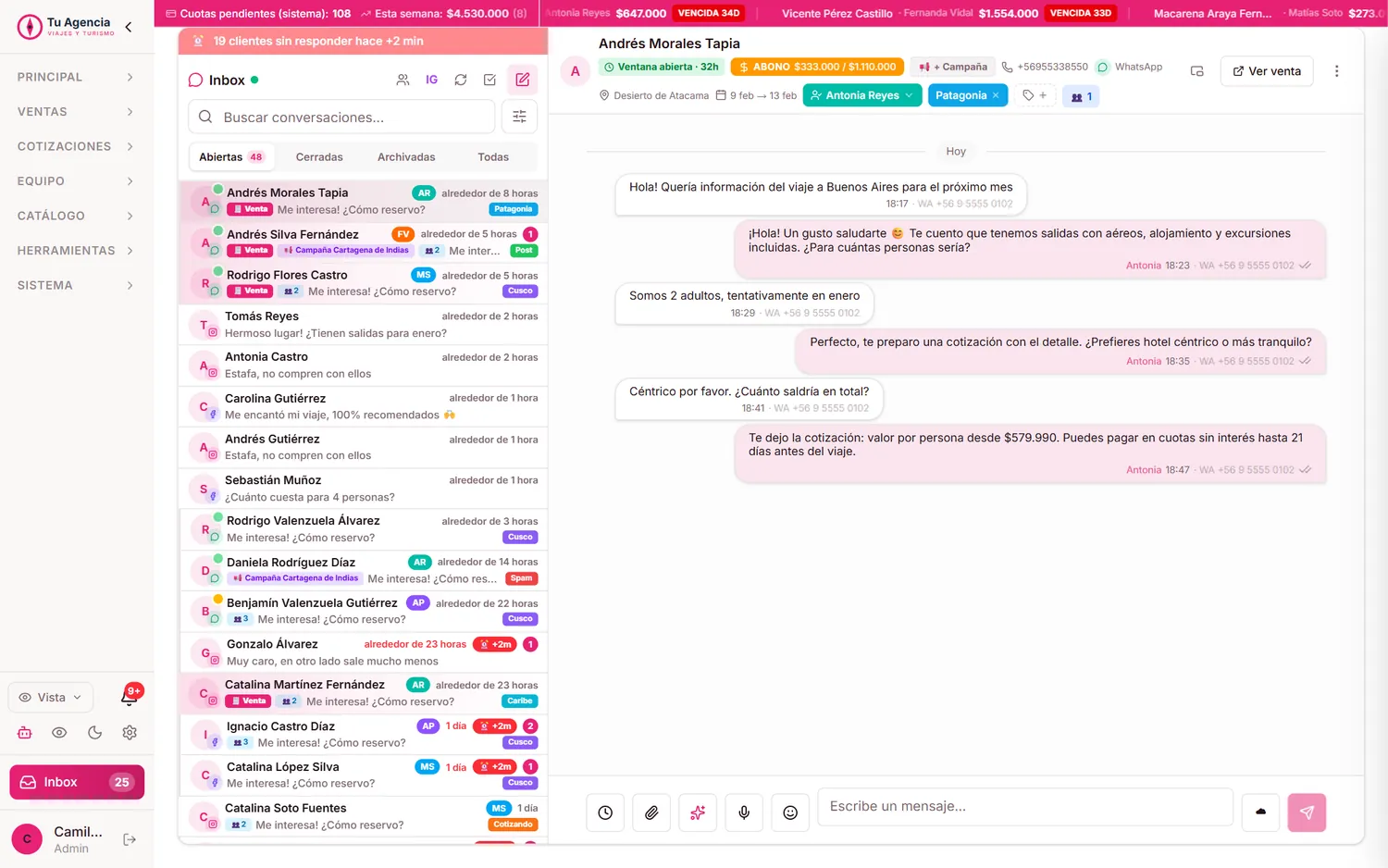Open the contacts icon in Inbox header
The image size is (1388, 868).
tap(403, 81)
